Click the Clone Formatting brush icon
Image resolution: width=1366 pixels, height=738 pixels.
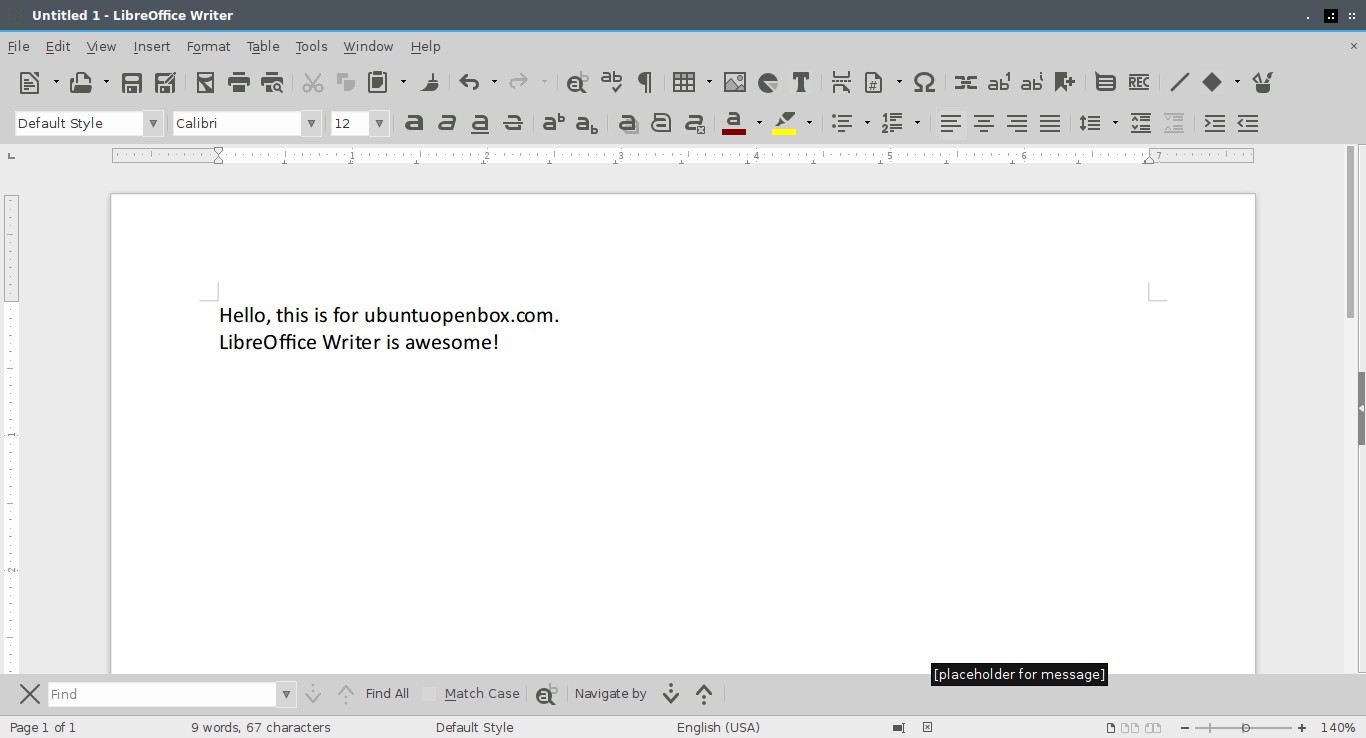click(x=430, y=82)
